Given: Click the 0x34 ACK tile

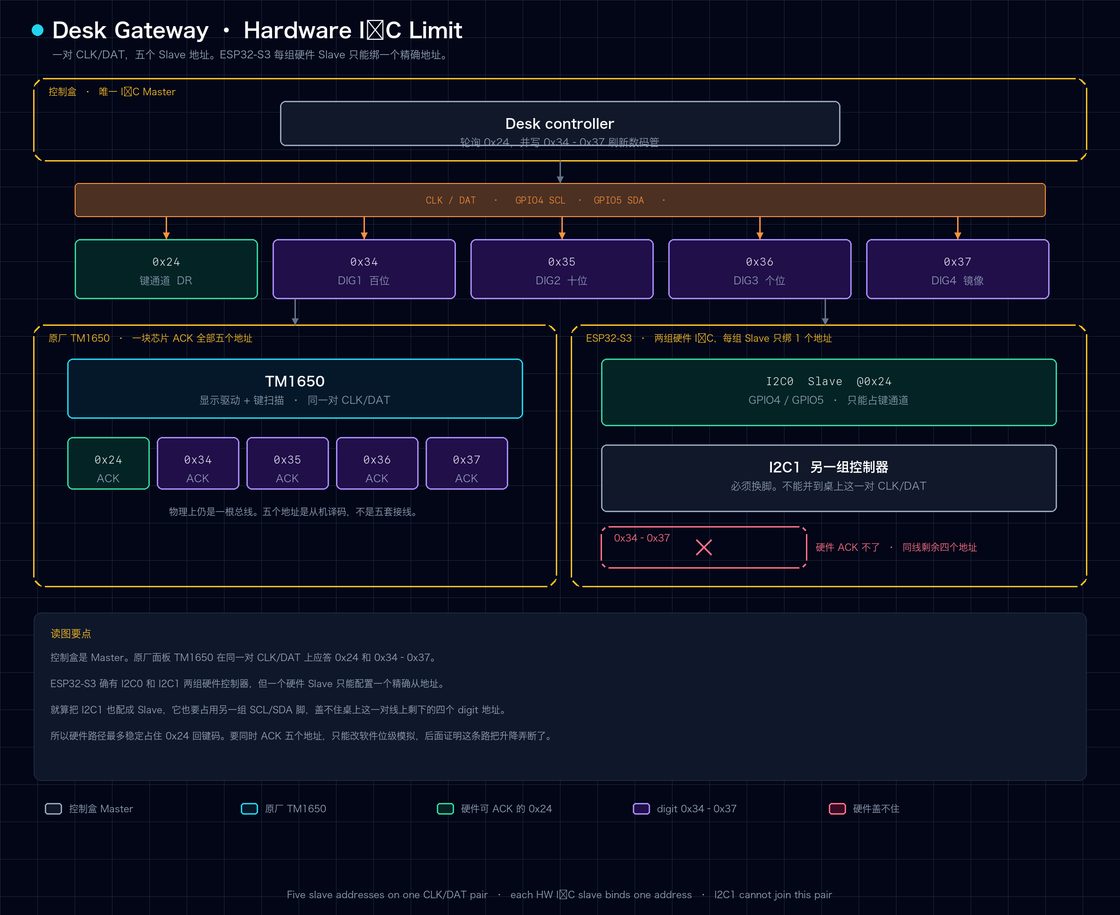Looking at the screenshot, I should [x=198, y=464].
